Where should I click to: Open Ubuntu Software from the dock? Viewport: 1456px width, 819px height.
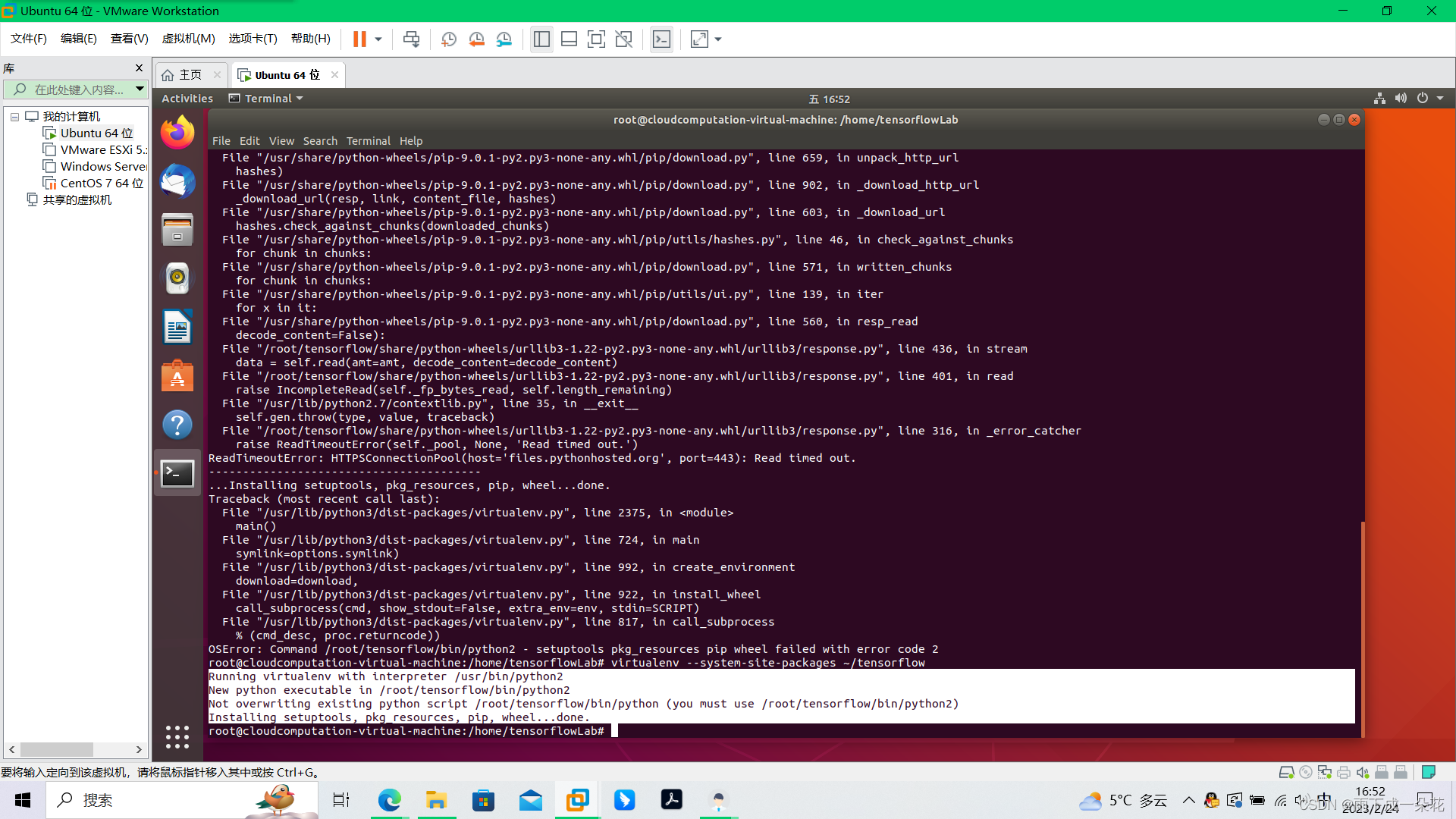tap(177, 376)
